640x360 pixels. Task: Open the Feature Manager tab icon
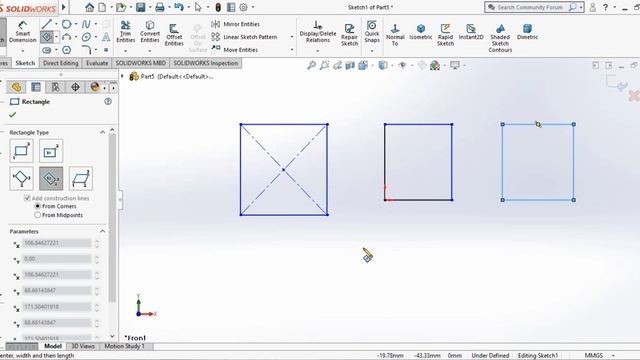16,87
